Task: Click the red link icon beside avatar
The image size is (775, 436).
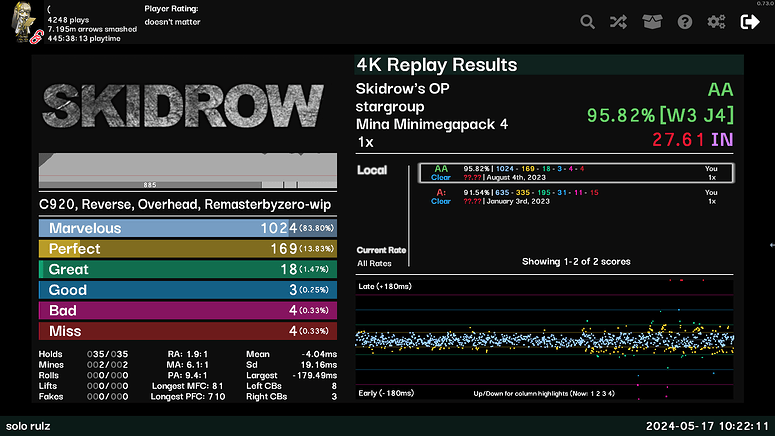Action: coord(37,37)
